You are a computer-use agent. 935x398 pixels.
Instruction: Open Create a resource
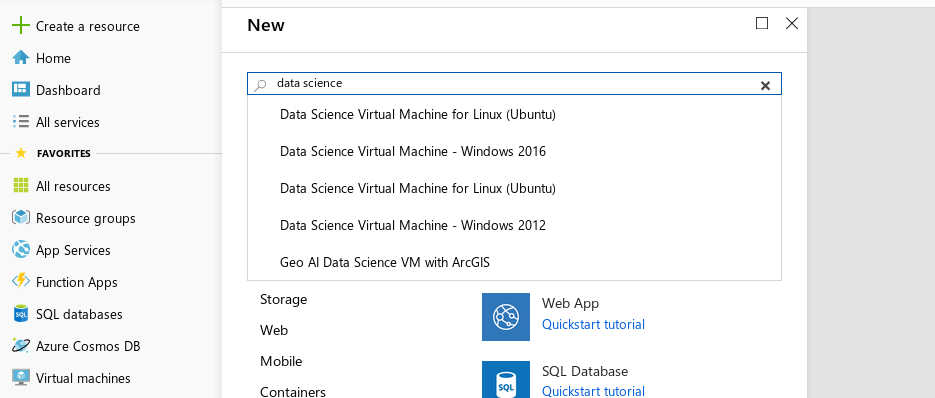tap(88, 26)
